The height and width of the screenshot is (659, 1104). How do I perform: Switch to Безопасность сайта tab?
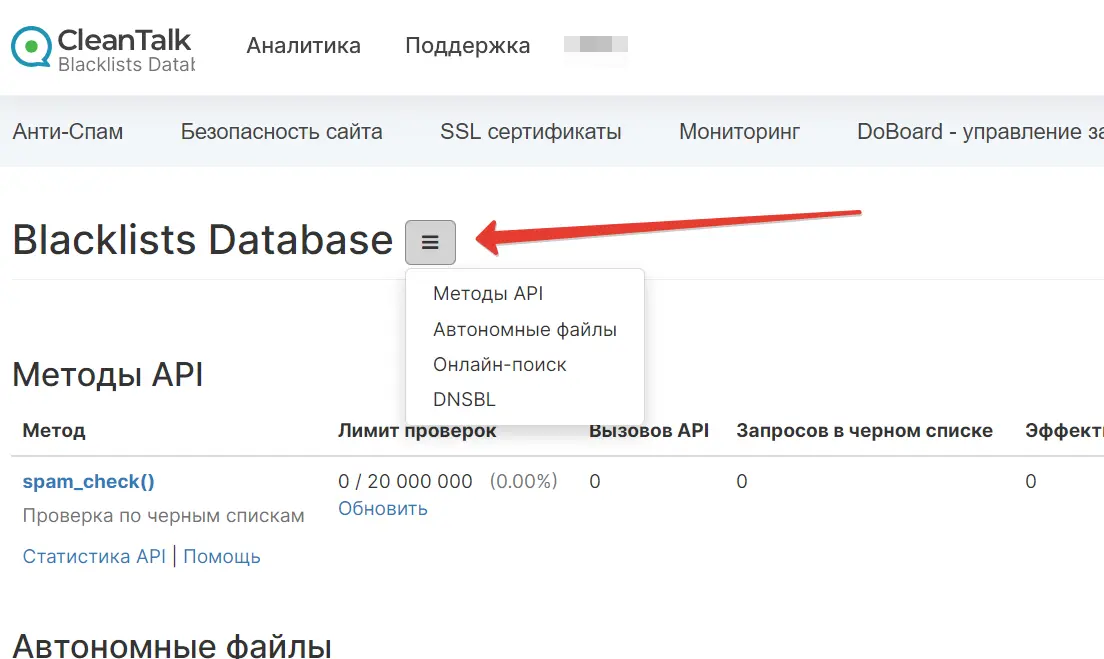282,132
